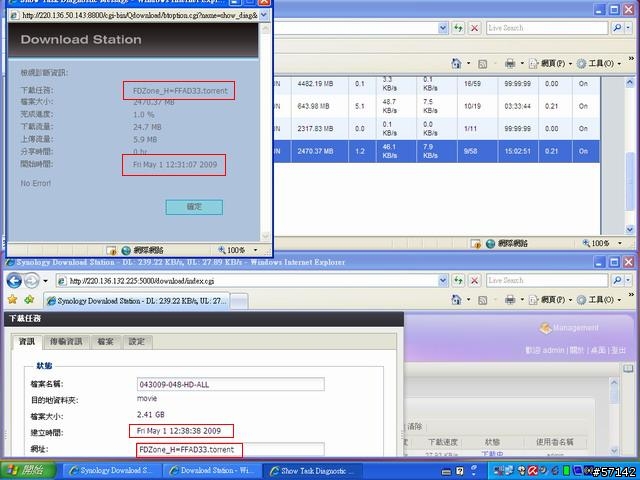Viewport: 640px width, 480px height.
Task: Open 網頁(P) menu in upper window
Action: [550, 63]
